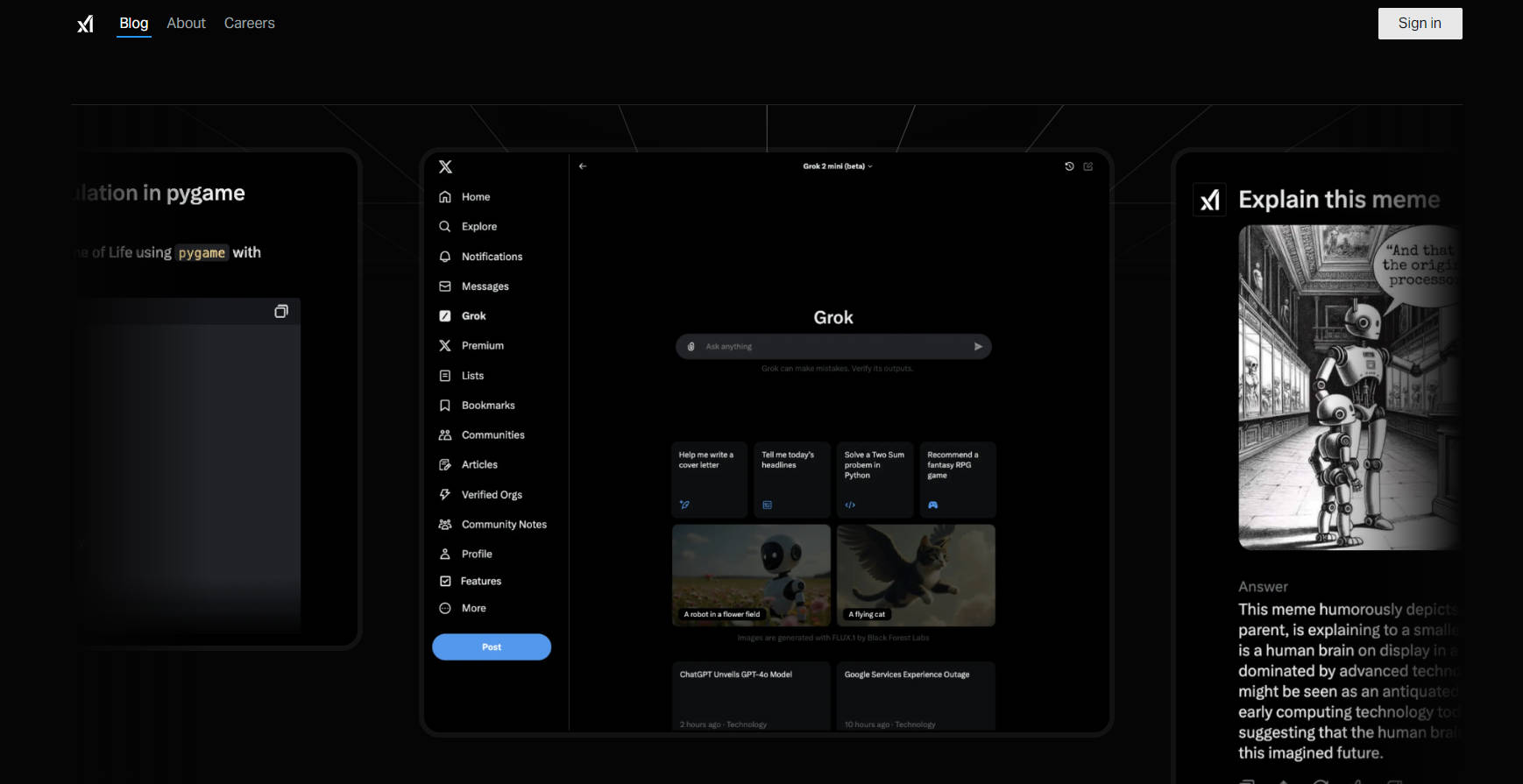Open Notifications bell icon
Screen dimensions: 1523x784
pos(445,257)
